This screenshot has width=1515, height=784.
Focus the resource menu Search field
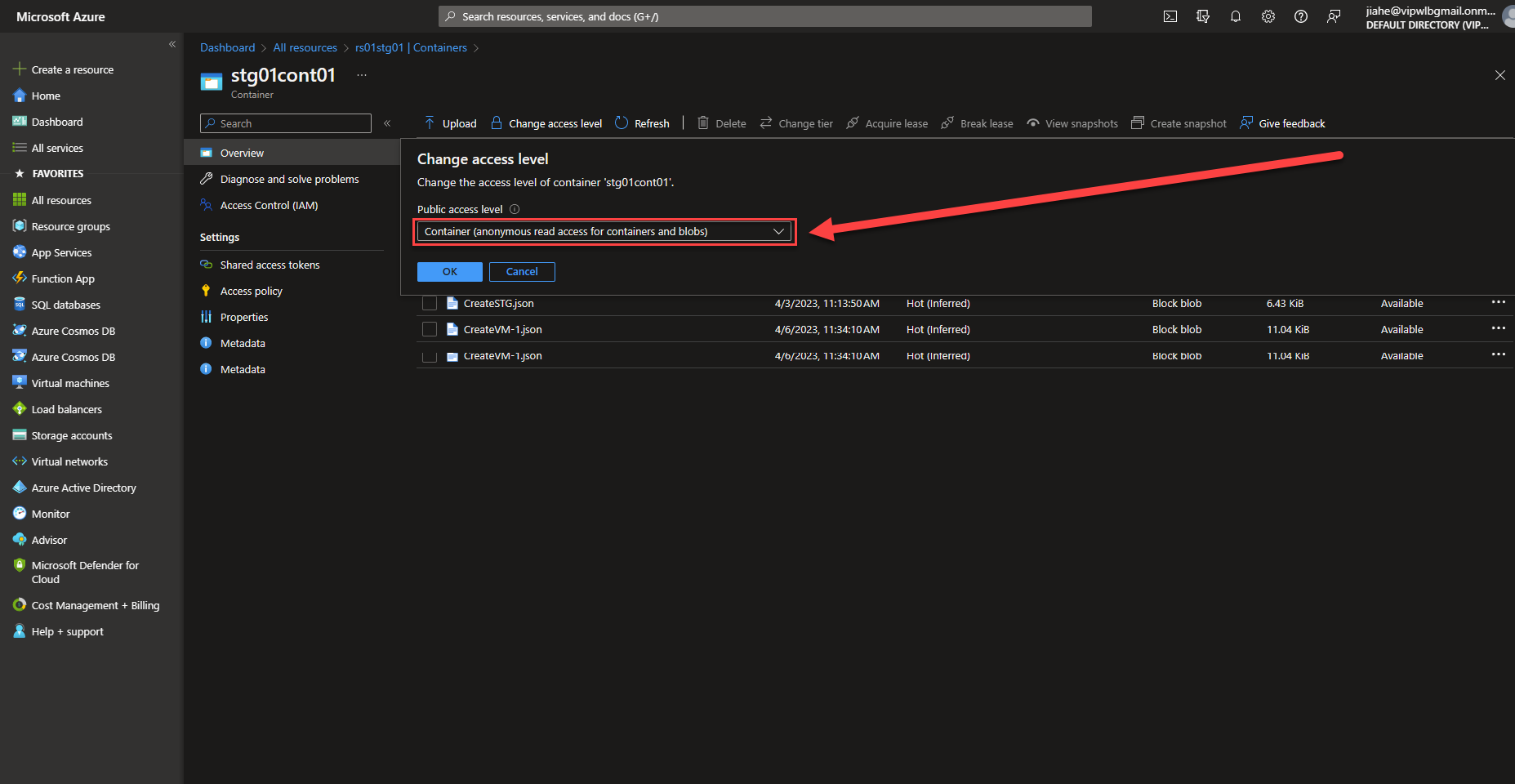286,123
